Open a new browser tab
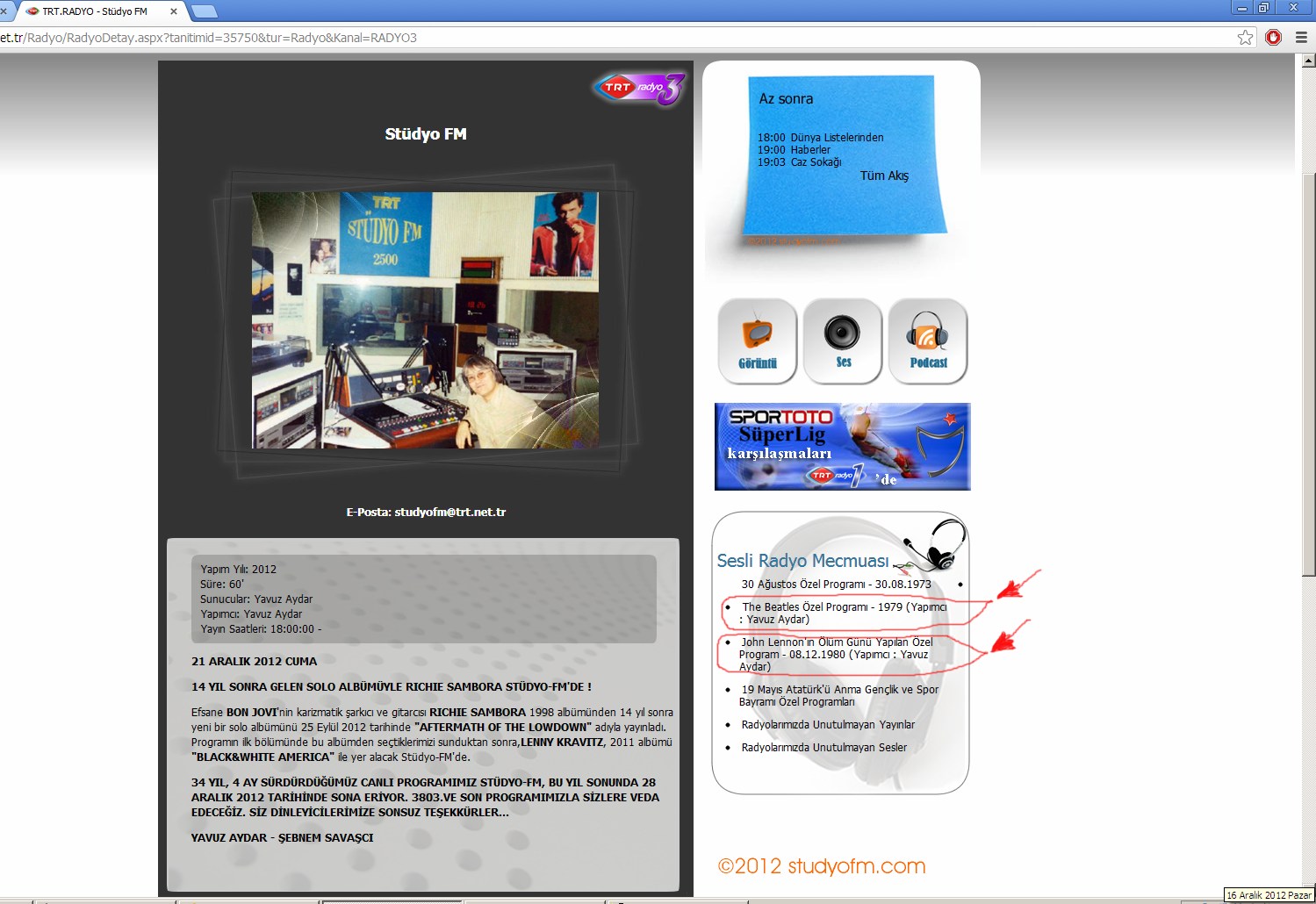 tap(204, 11)
